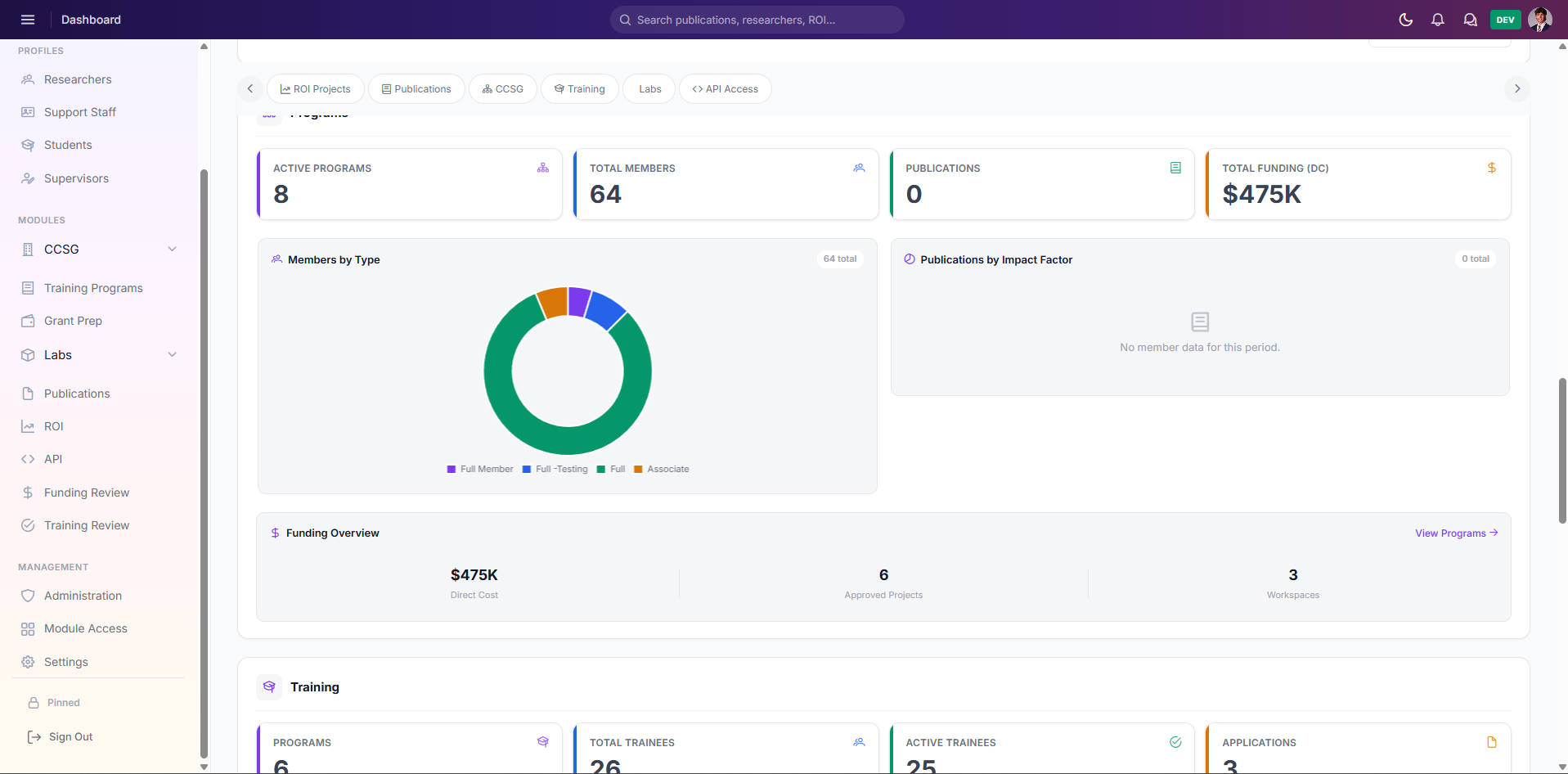Switch to the Training tab

pos(579,88)
